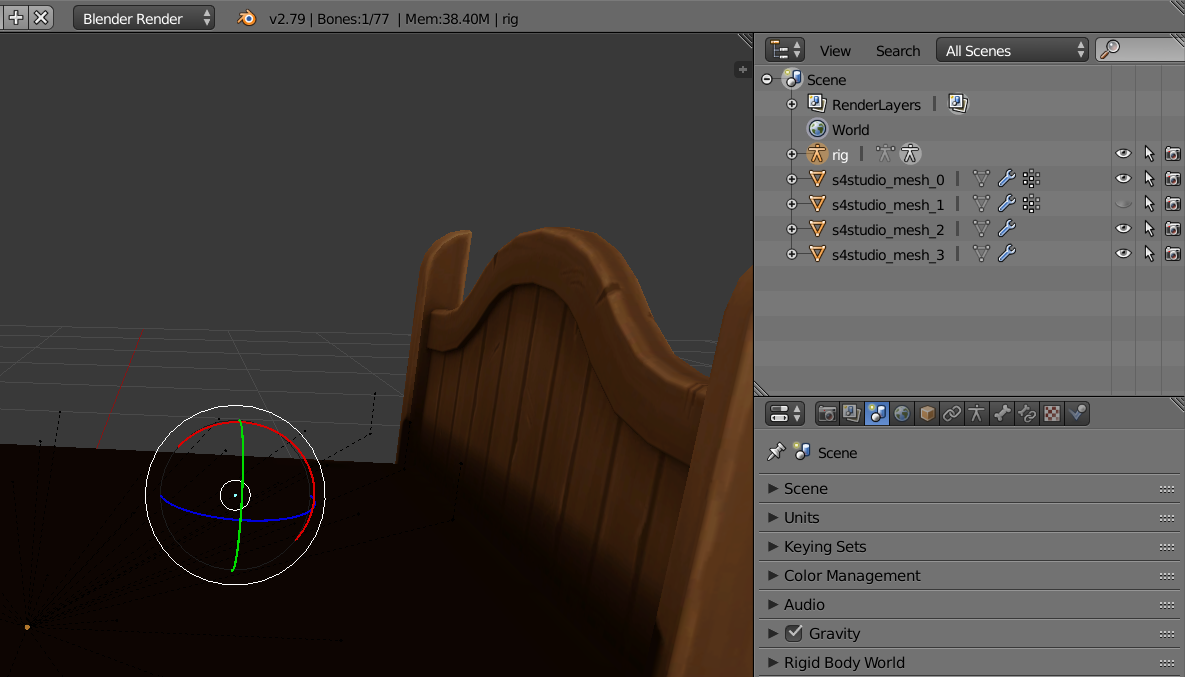1185x677 pixels.
Task: Click the render layer icon beside RenderLayers
Action: point(958,104)
